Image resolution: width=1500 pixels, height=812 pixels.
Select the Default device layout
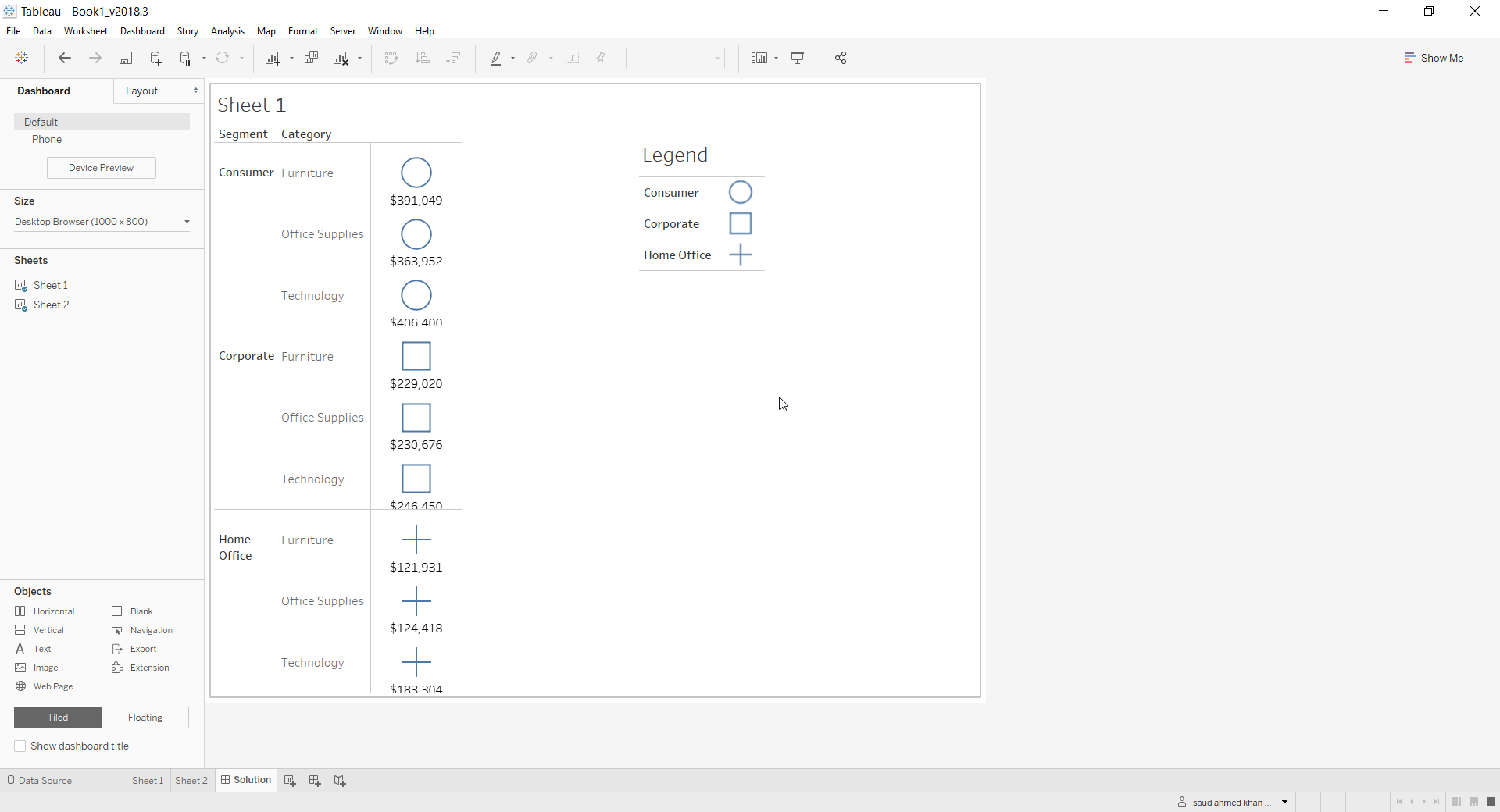point(102,122)
